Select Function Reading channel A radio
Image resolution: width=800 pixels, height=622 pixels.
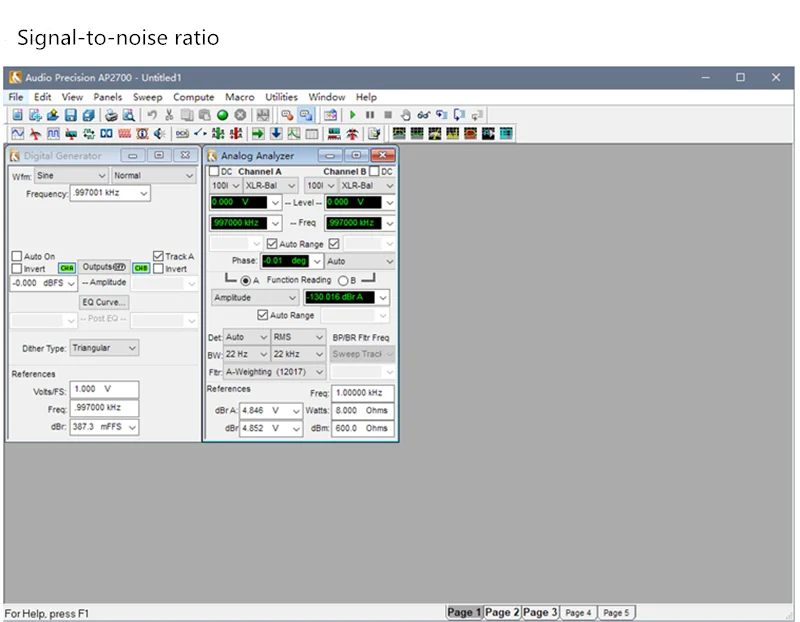coord(246,281)
